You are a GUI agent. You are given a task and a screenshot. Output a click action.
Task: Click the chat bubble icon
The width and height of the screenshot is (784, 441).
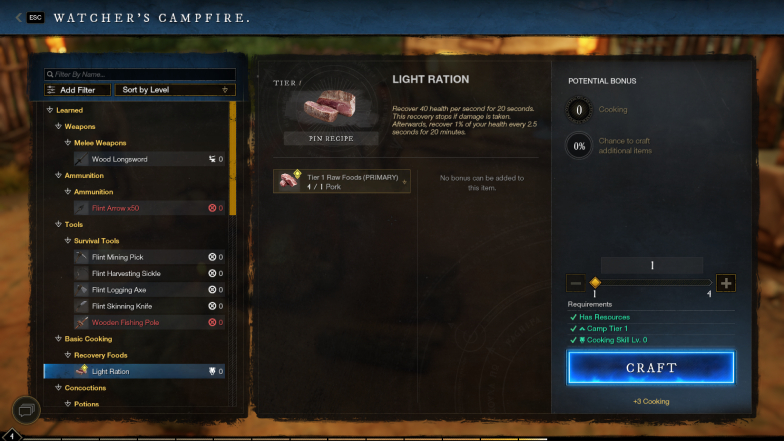pyautogui.click(x=26, y=410)
